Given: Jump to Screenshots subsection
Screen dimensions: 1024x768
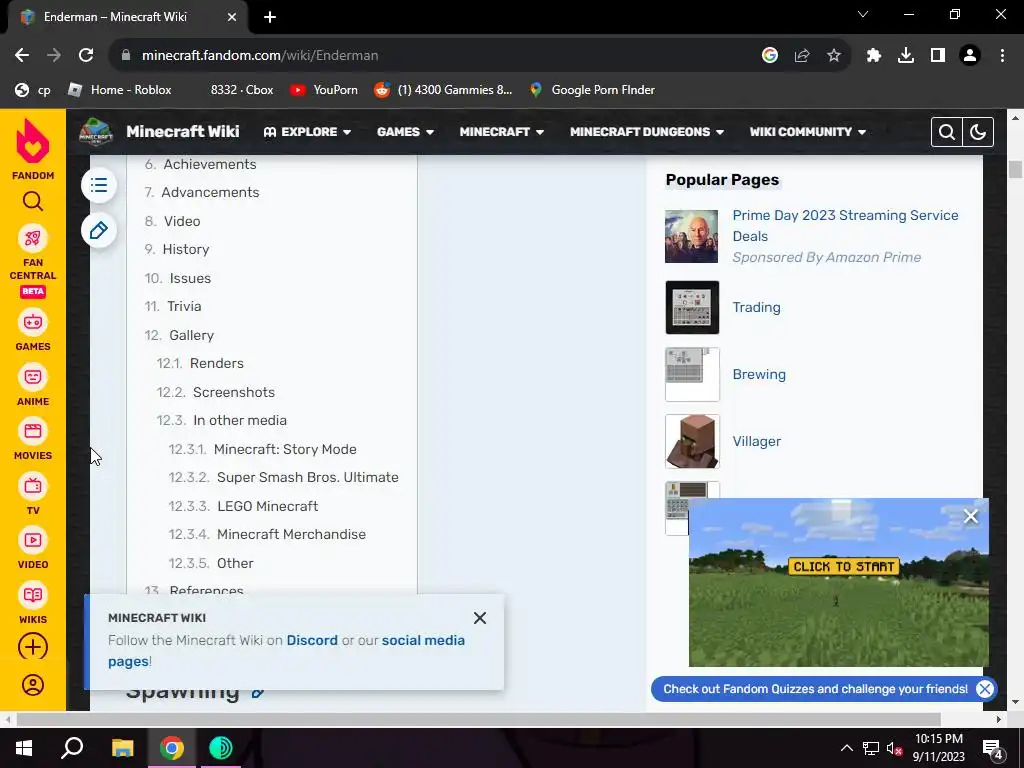Looking at the screenshot, I should [234, 392].
